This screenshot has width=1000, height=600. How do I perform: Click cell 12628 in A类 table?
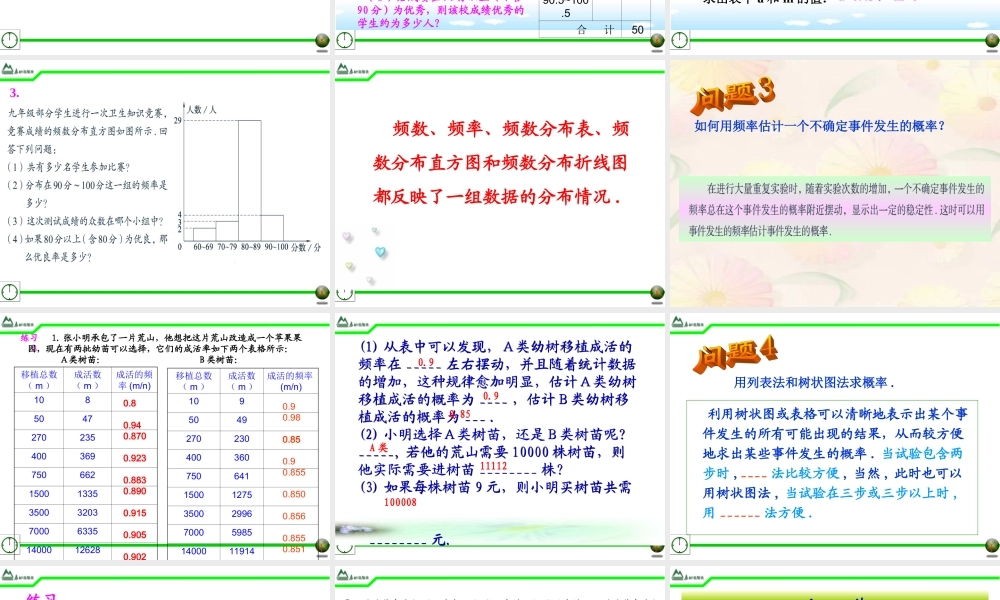(x=87, y=550)
